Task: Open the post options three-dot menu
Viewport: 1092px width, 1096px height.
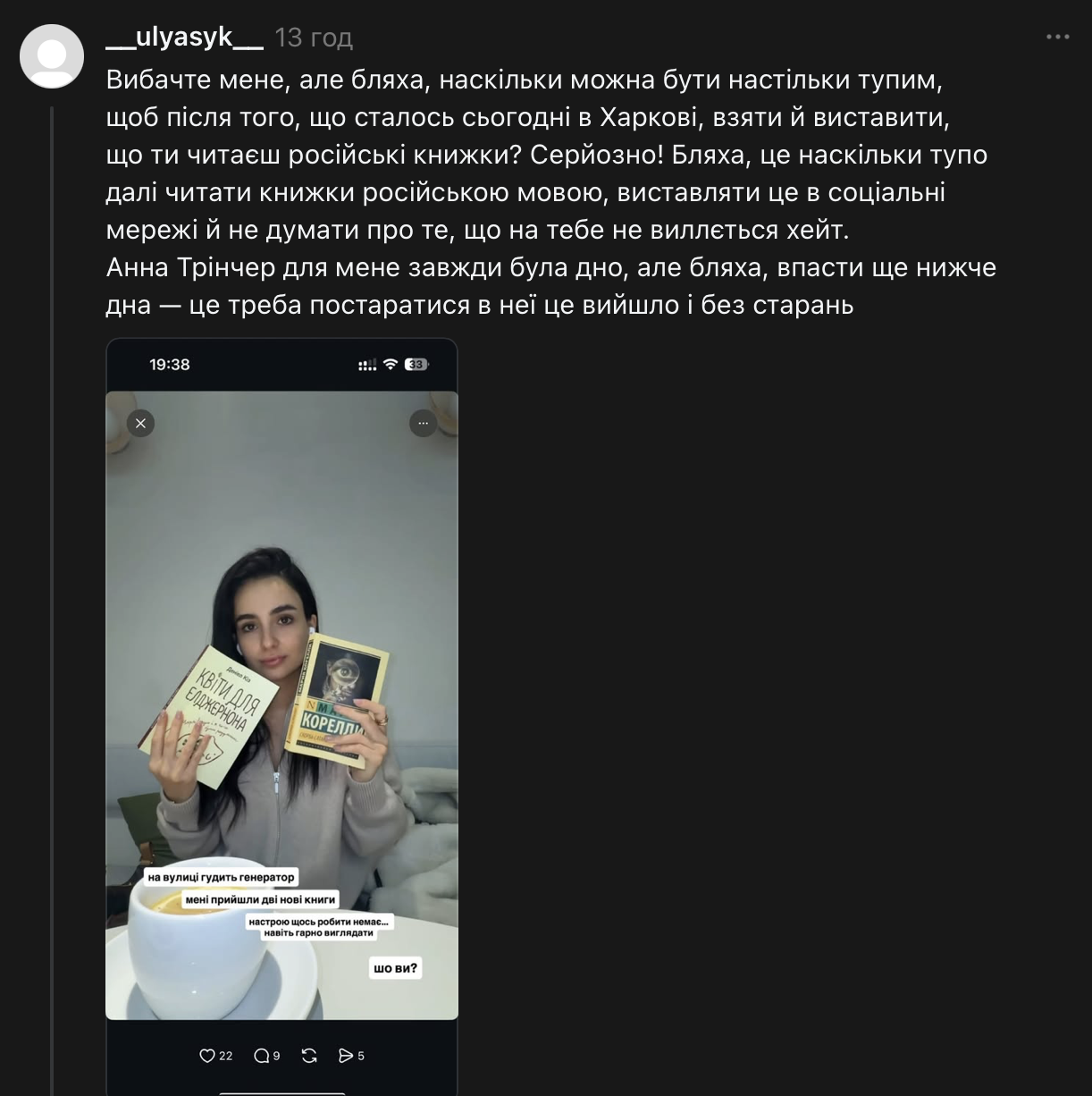Action: coord(1057,37)
